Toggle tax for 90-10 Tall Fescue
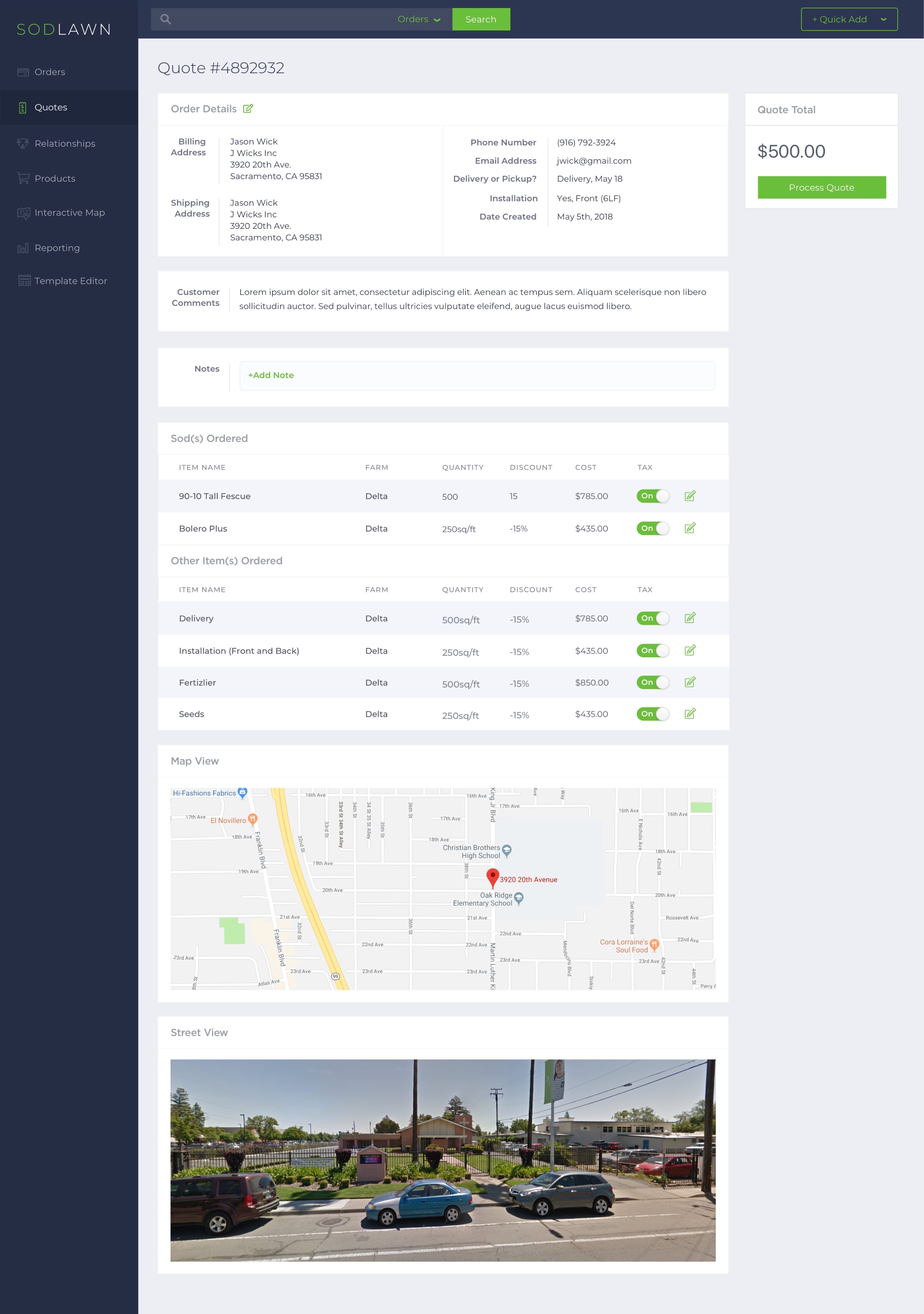Screen dimensions: 924x1314 pyautogui.click(x=653, y=496)
